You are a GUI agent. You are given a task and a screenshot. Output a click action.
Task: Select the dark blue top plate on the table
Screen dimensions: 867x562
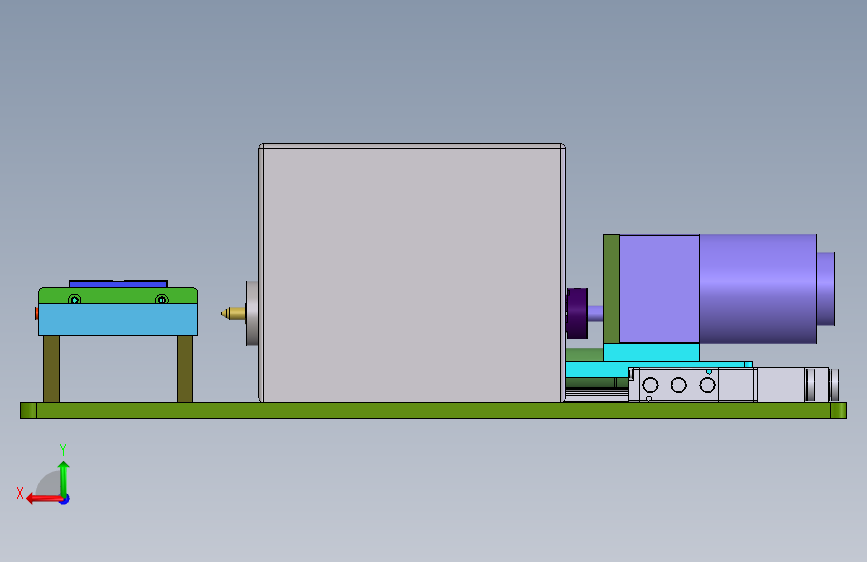[118, 284]
